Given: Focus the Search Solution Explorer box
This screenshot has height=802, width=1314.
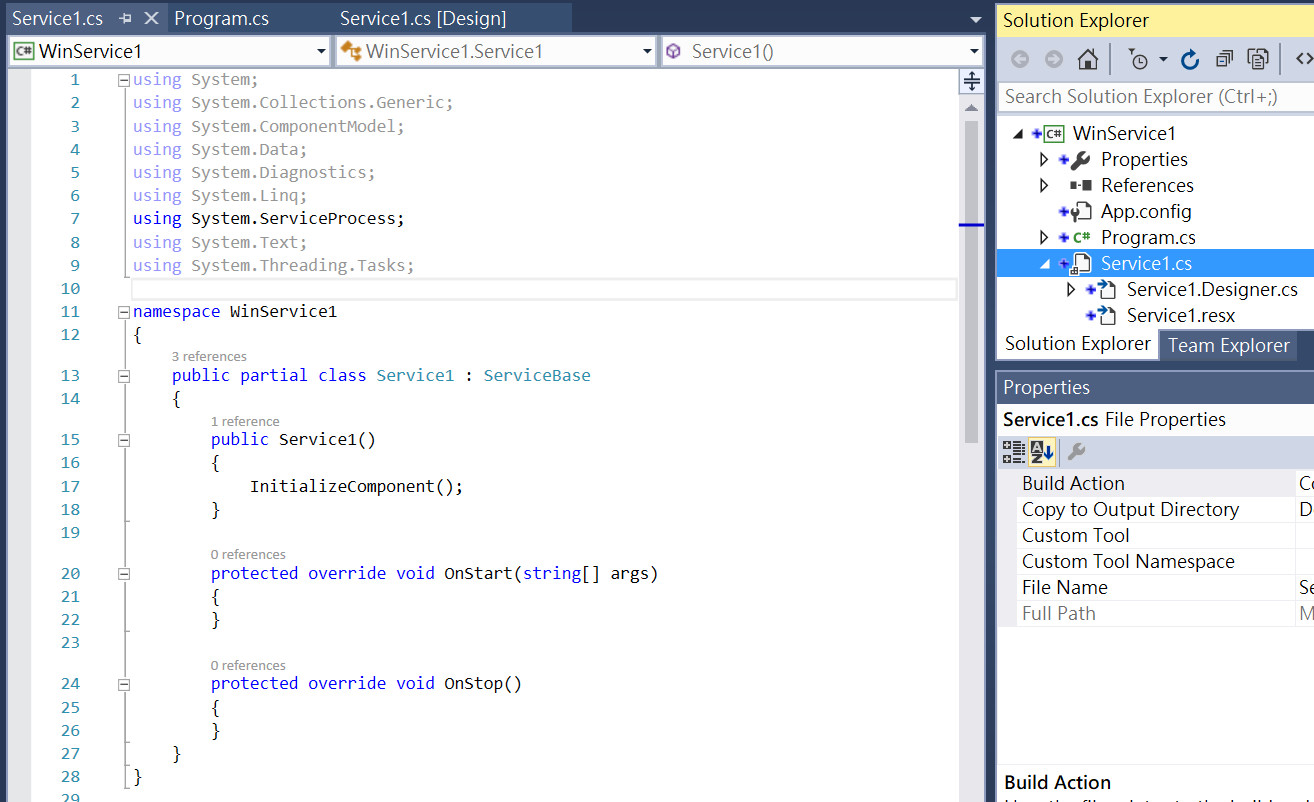Looking at the screenshot, I should click(x=1155, y=97).
